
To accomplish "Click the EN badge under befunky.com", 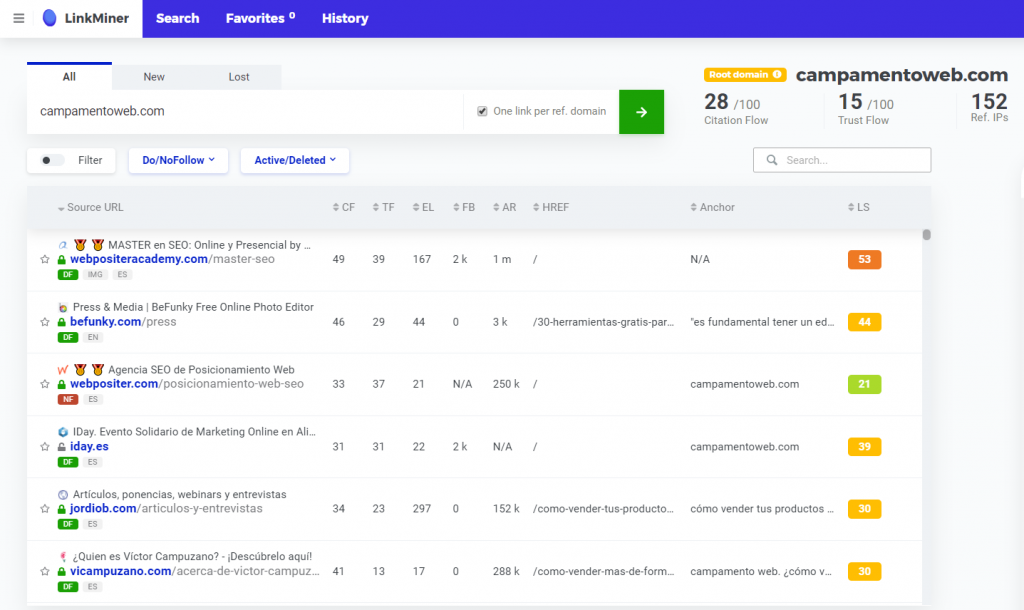I will (93, 337).
